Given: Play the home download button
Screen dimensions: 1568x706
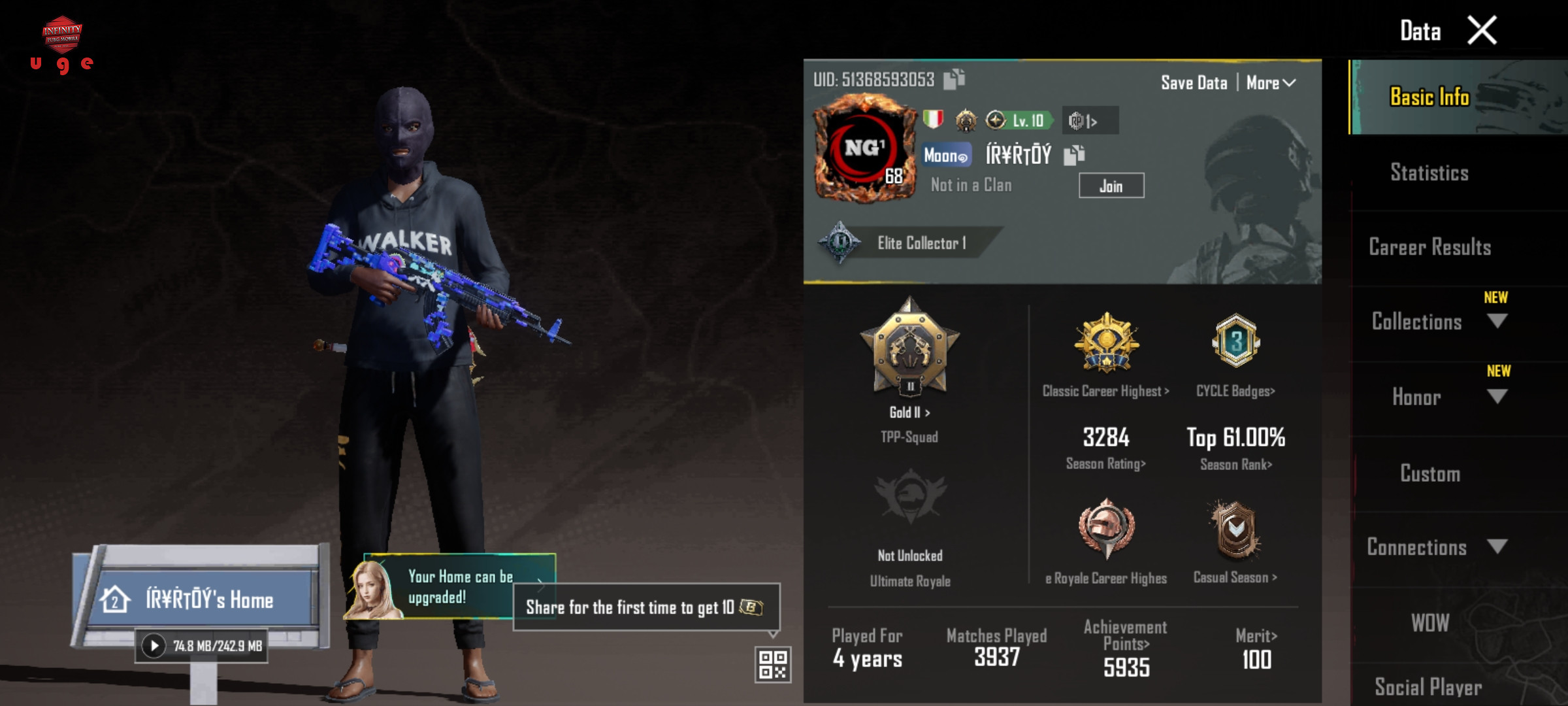Looking at the screenshot, I should pos(154,646).
